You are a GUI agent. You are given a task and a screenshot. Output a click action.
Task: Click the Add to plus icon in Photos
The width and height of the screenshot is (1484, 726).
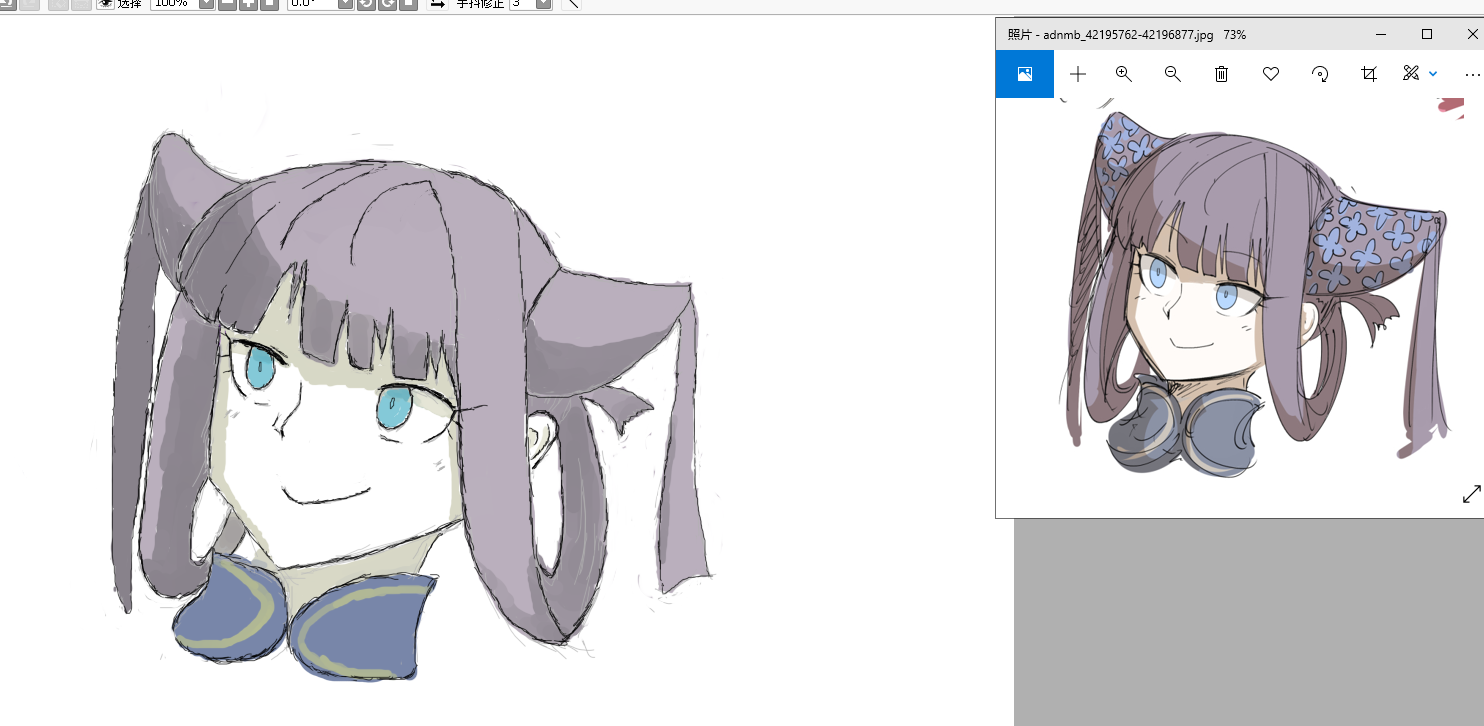(x=1077, y=74)
